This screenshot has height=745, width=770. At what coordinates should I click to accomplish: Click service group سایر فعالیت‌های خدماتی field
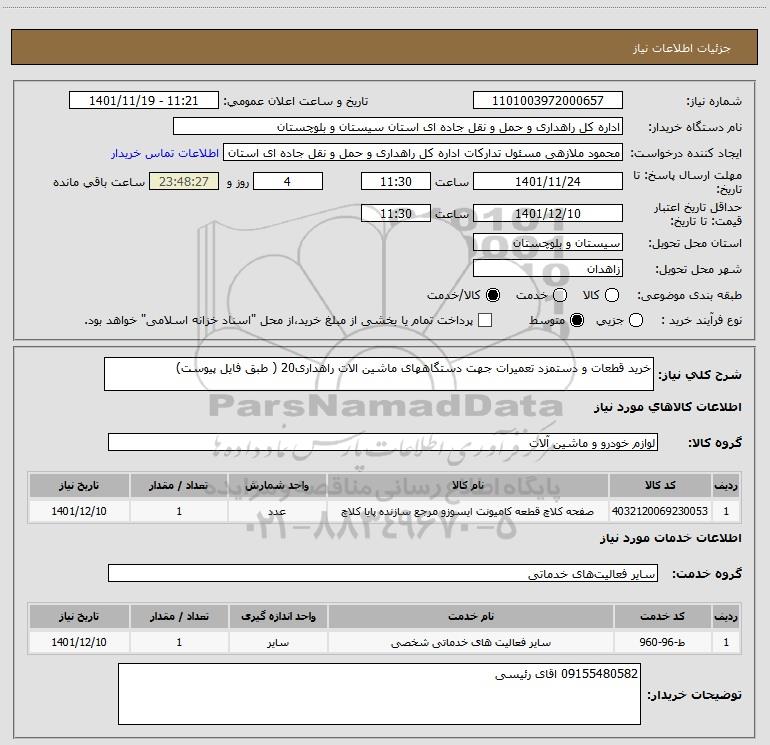383,573
